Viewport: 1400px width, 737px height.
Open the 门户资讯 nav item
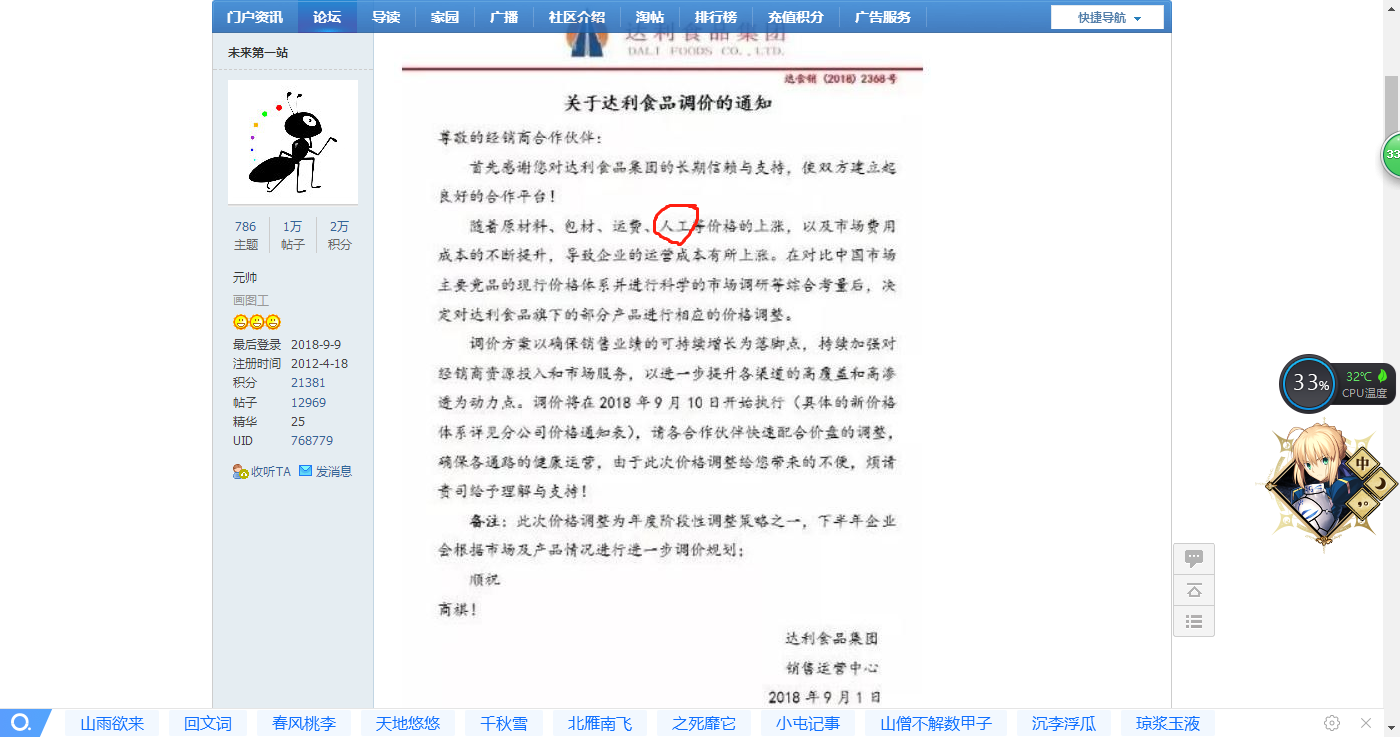click(x=254, y=17)
